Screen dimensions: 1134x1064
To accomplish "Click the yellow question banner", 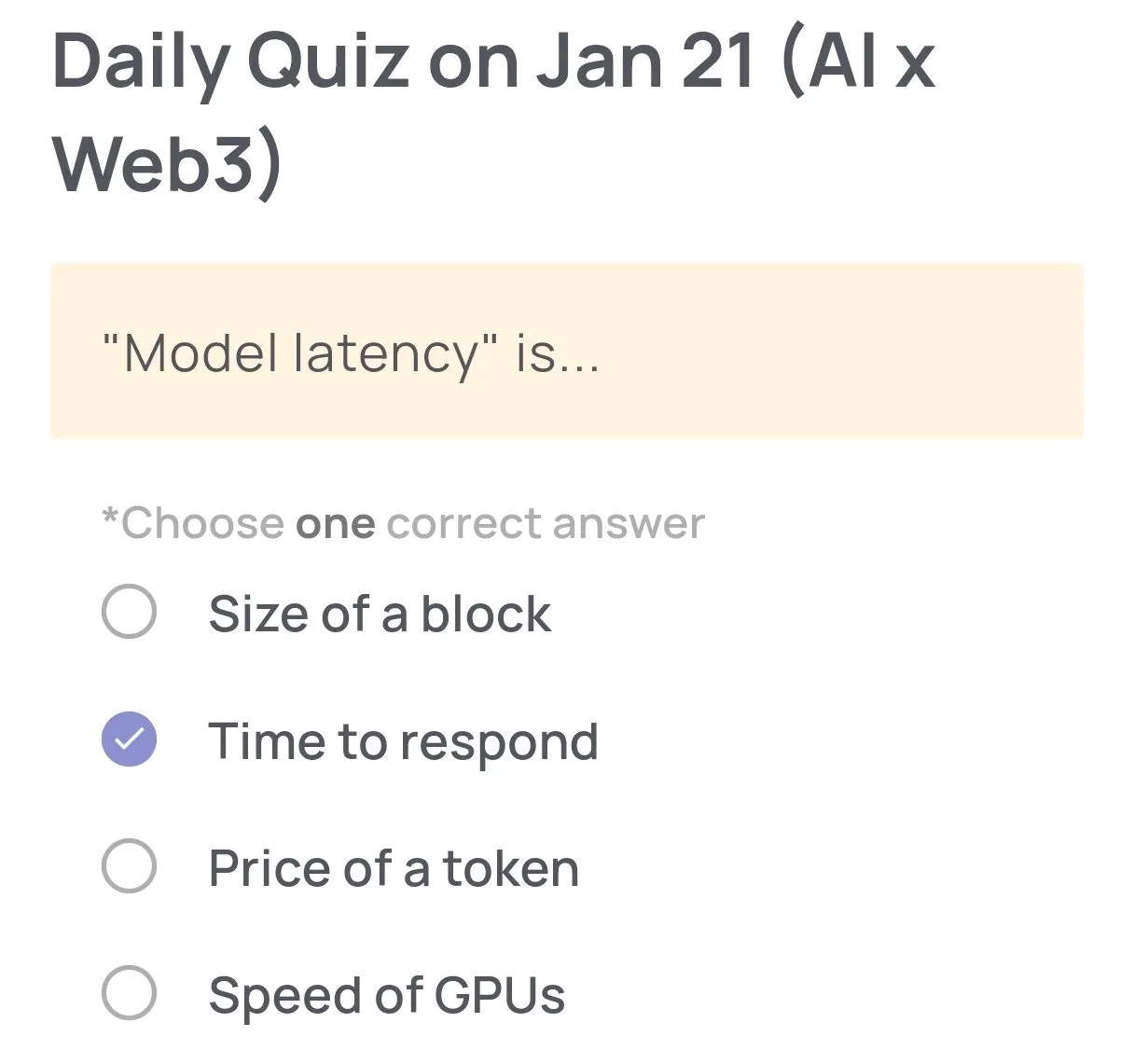I will (x=566, y=352).
